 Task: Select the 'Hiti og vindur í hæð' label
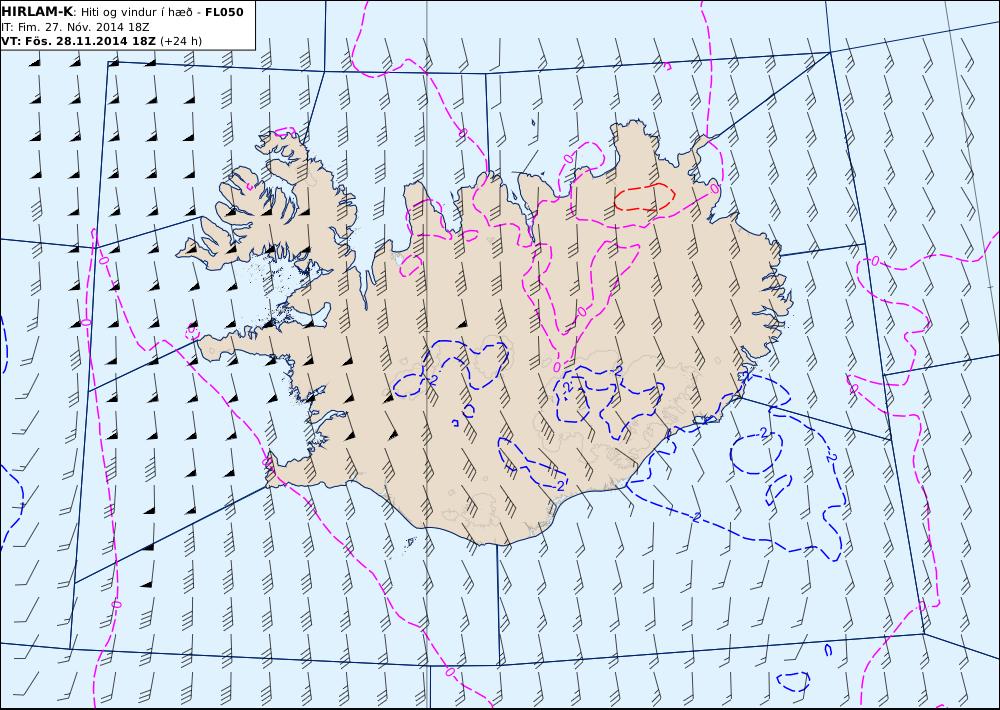(136, 12)
